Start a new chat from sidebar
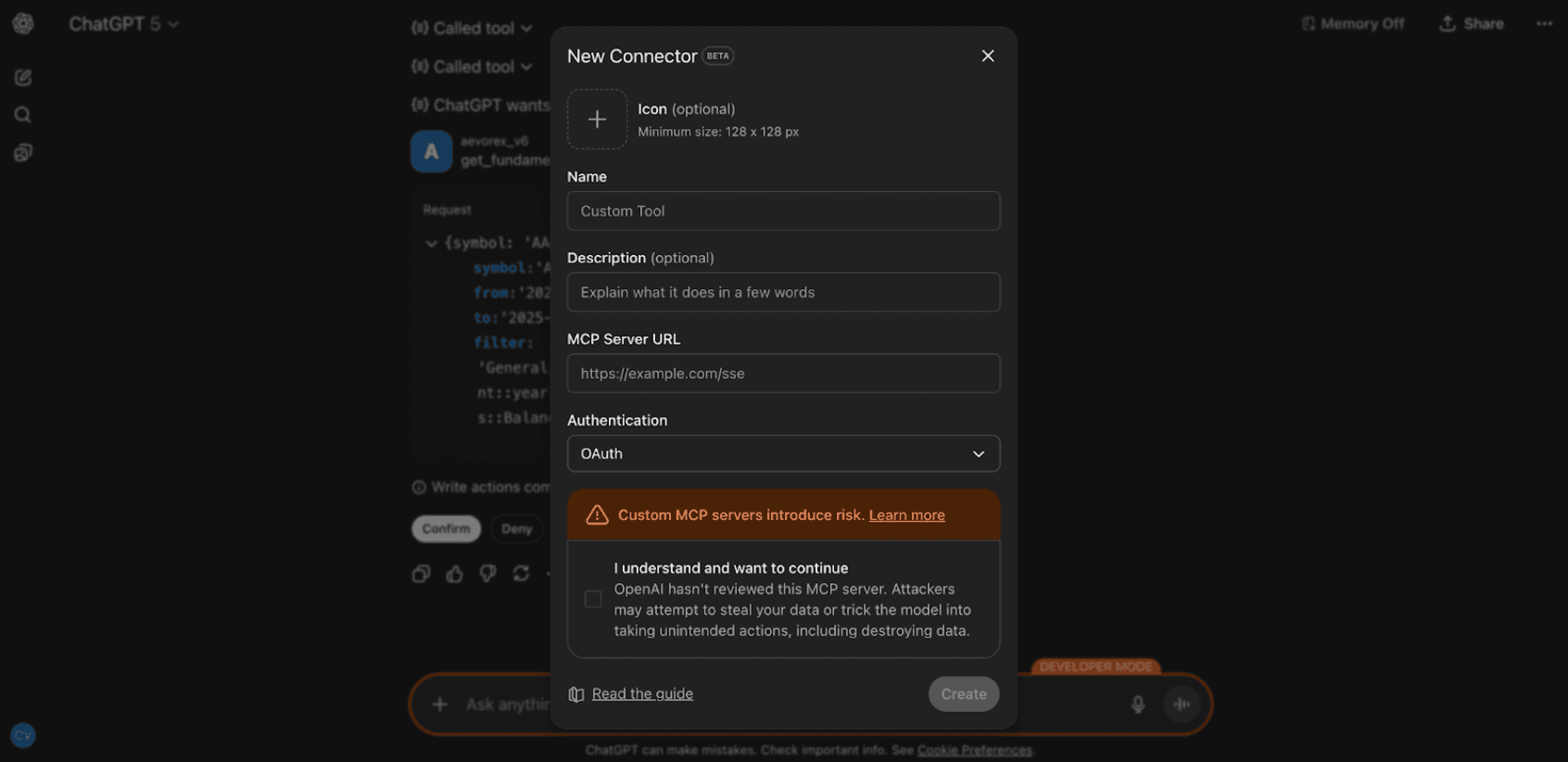 click(23, 78)
